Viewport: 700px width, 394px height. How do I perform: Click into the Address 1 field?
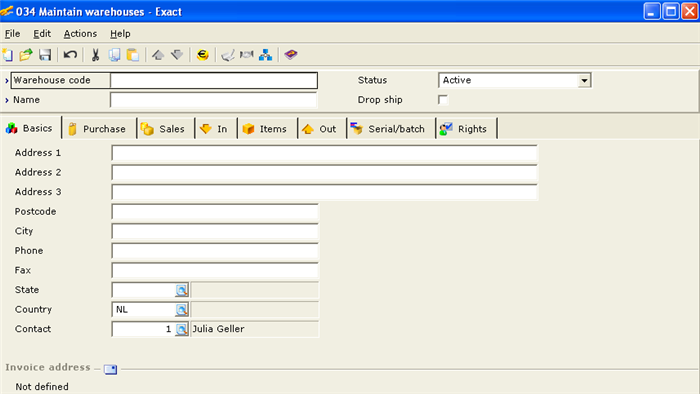[x=325, y=153]
